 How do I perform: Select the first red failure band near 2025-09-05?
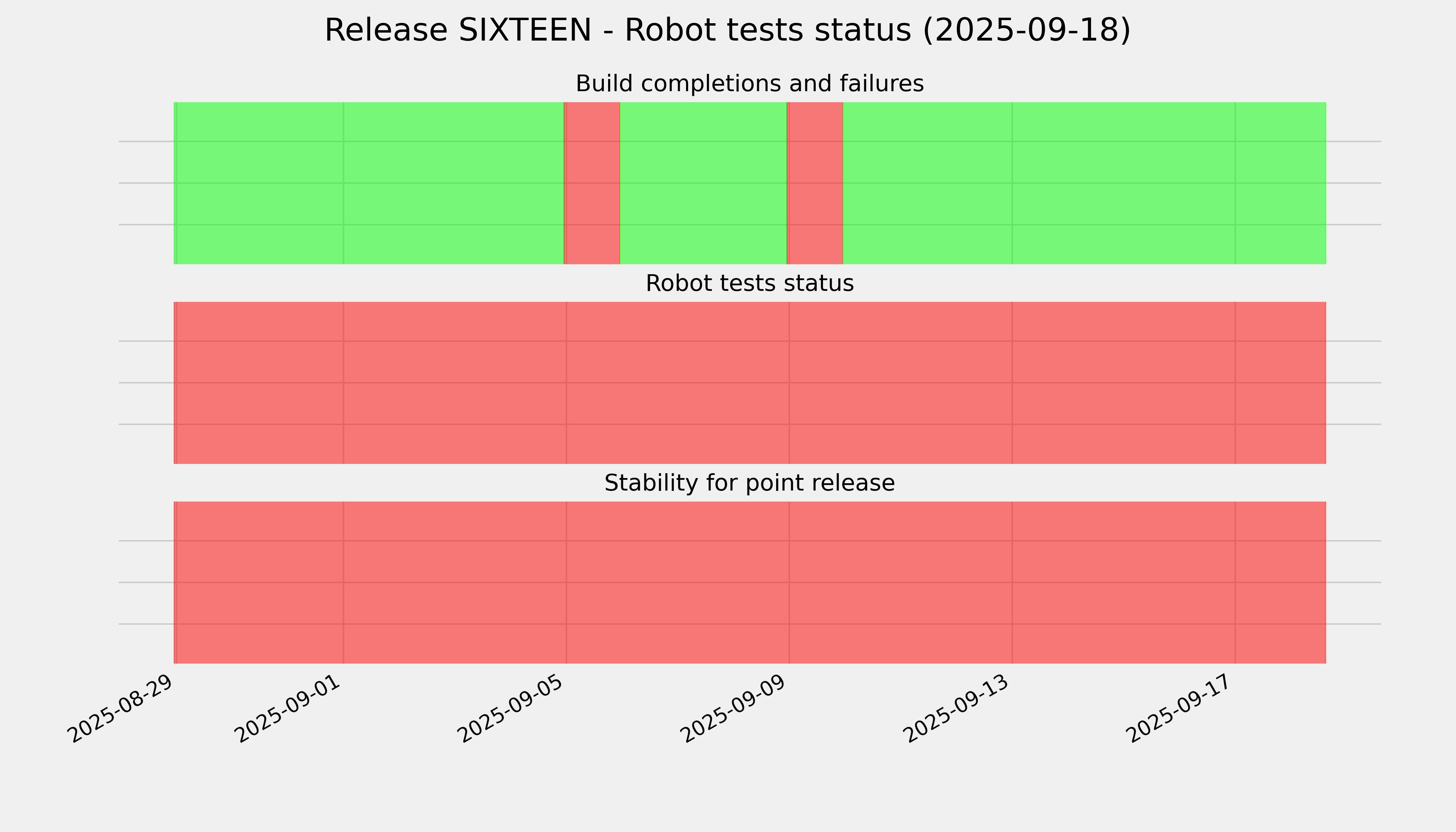(592, 183)
